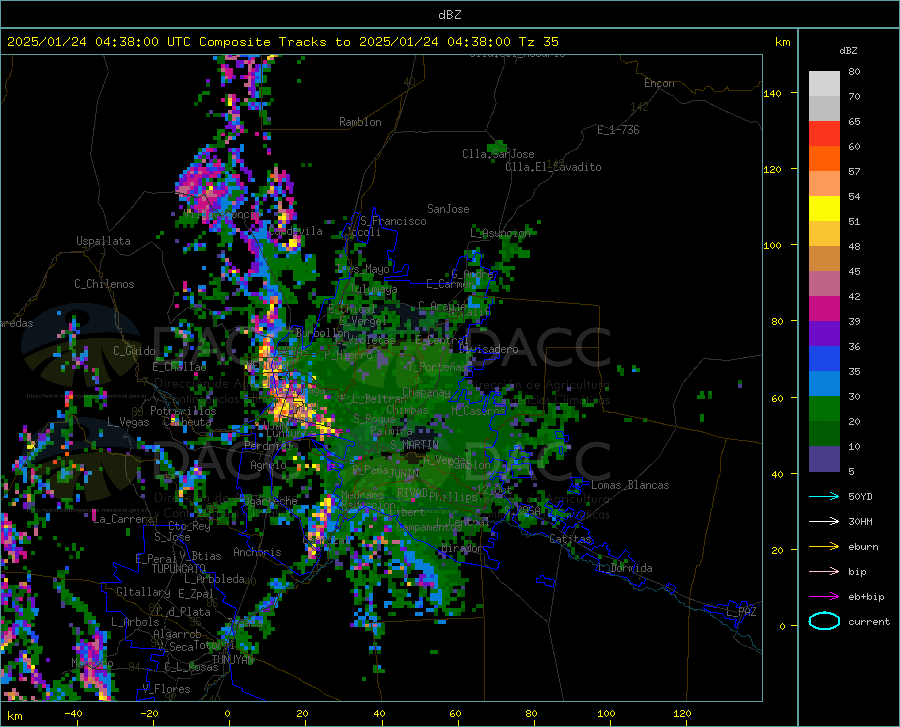Select the magenta 39-42 dBZ swatch

click(824, 309)
